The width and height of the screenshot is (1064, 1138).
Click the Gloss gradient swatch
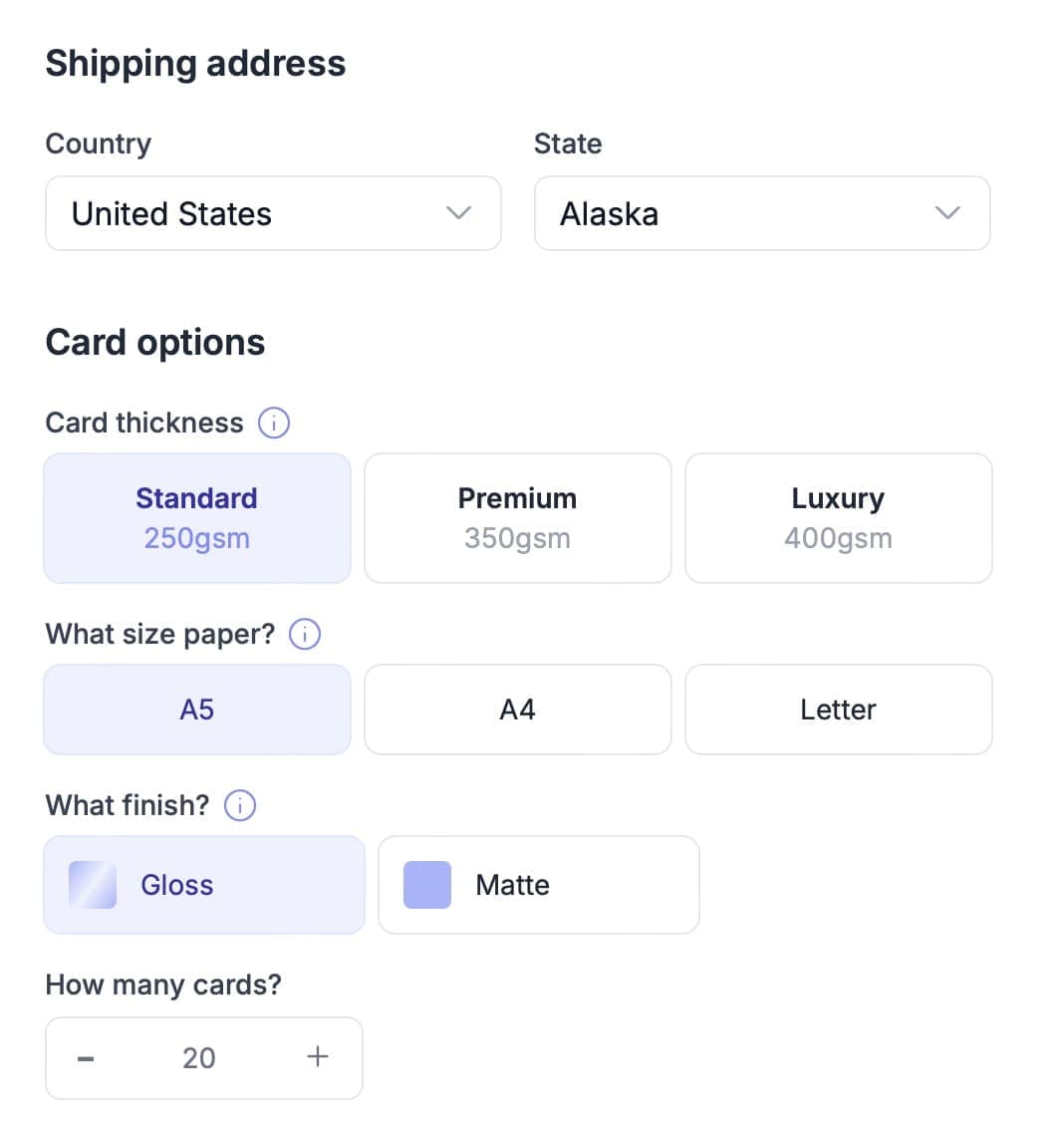[x=93, y=885]
